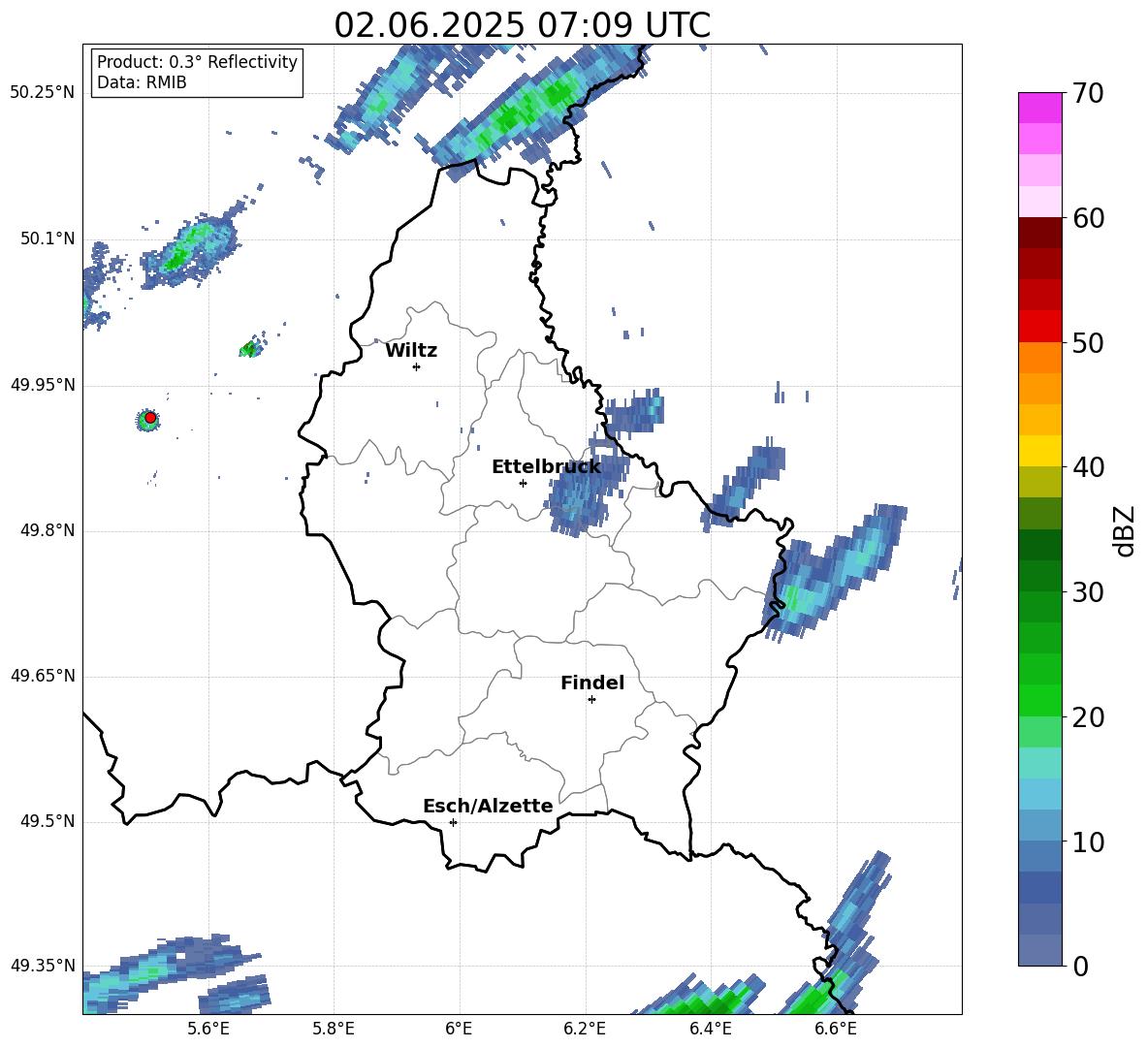Viewport: 1148px width, 1048px height.
Task: Click the colorbar value 20
Action: tap(1088, 716)
